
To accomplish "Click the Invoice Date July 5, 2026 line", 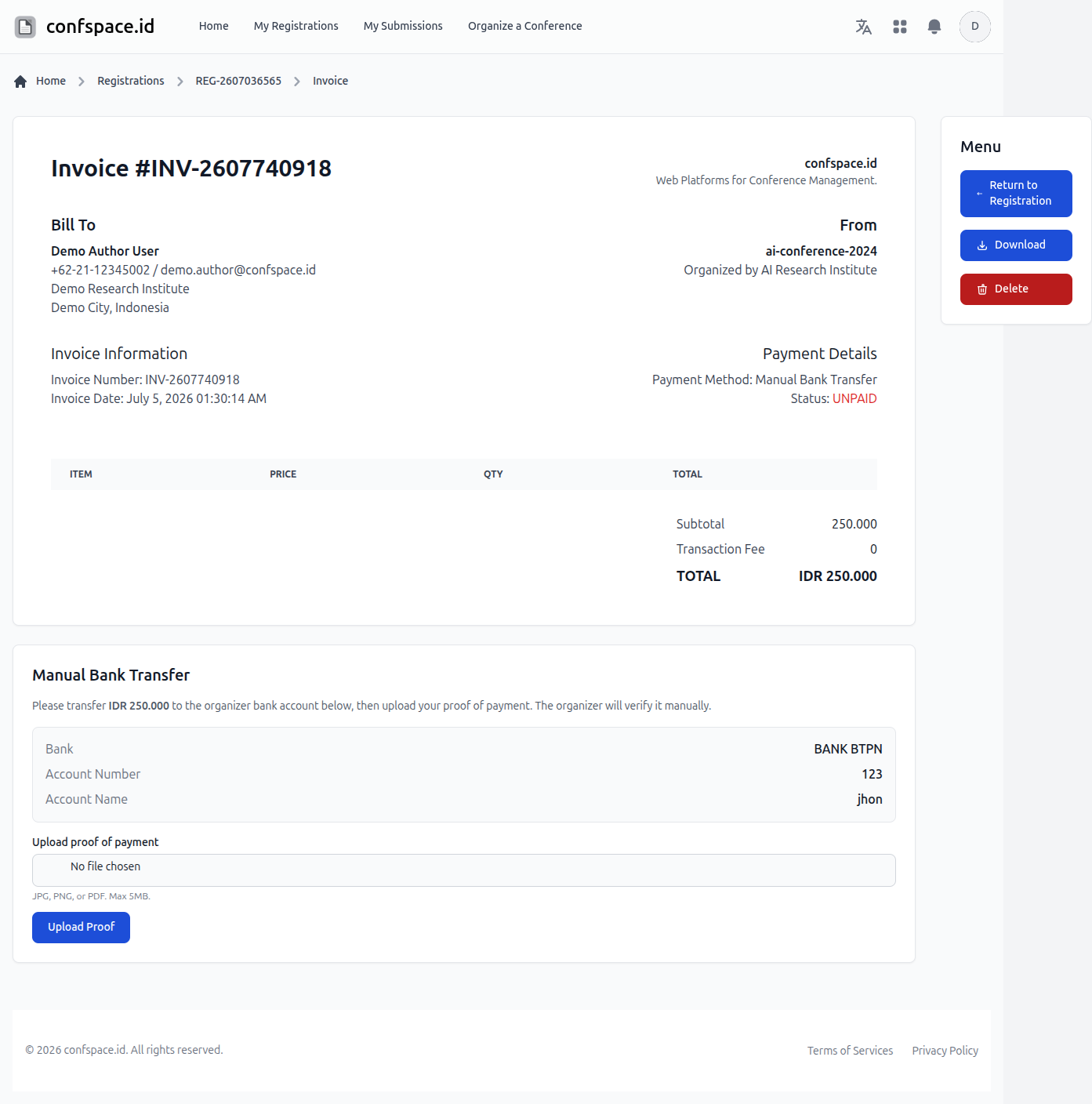I will click(x=158, y=398).
